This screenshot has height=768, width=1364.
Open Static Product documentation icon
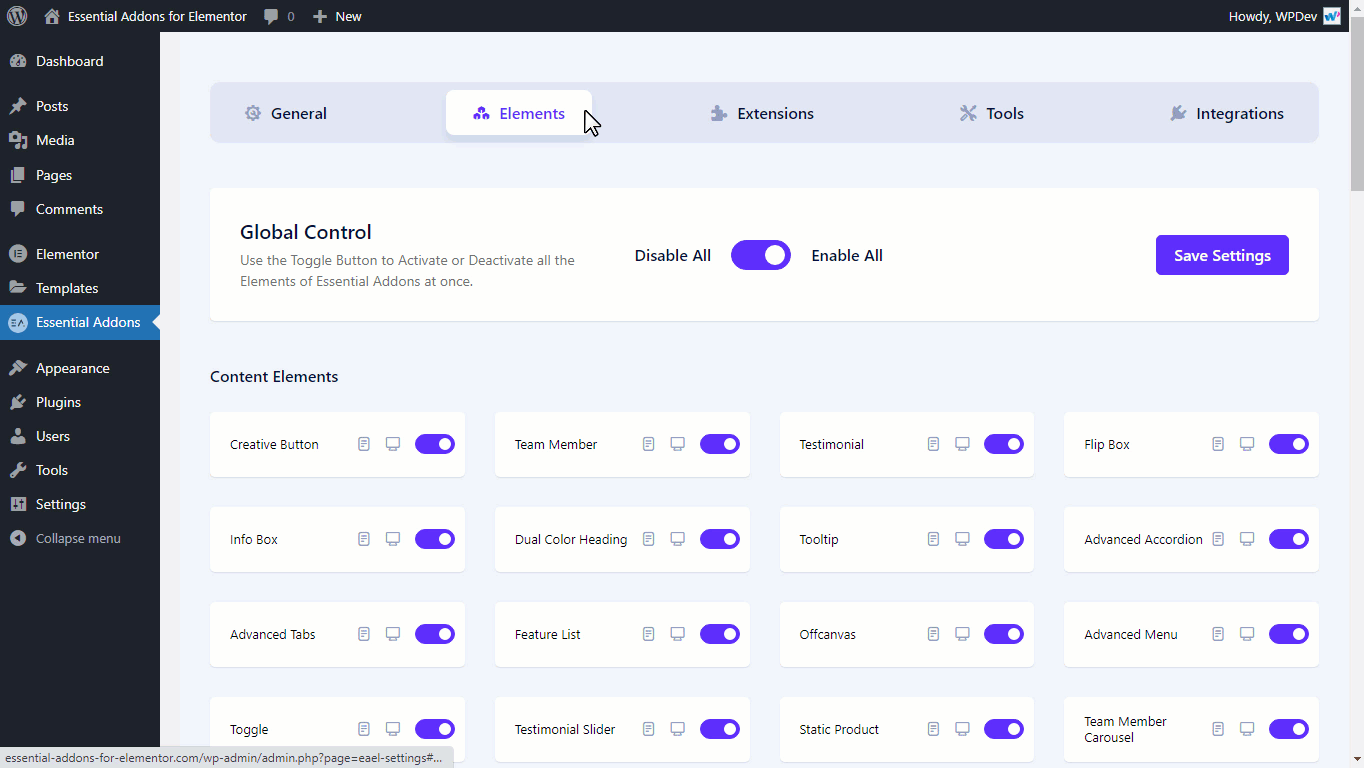click(933, 729)
